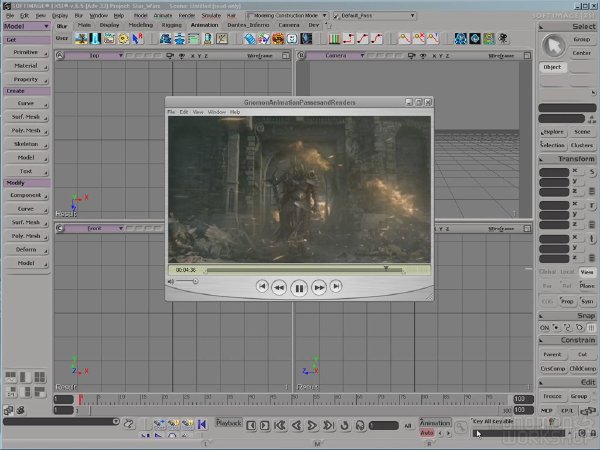Click the movie camera icon in the toolbar
600x450 pixels.
[x=502, y=39]
